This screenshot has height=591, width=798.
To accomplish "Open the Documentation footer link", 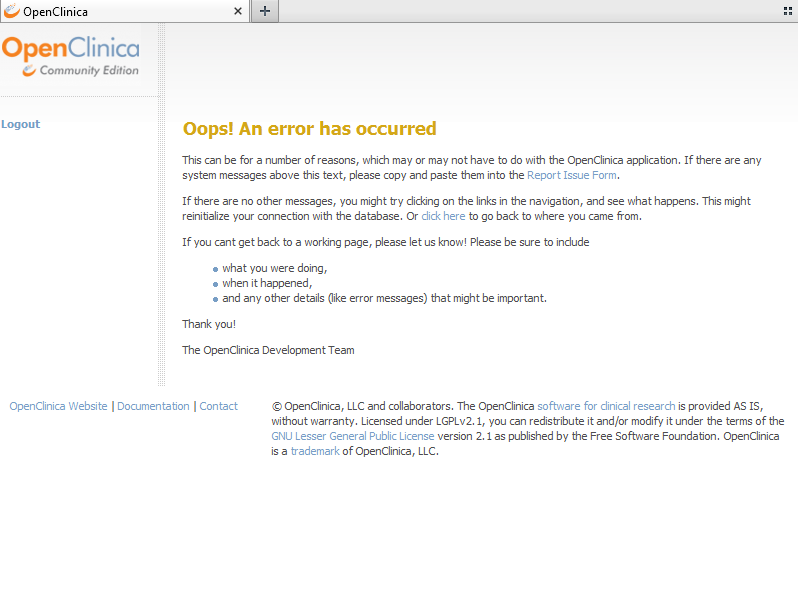I will pos(153,406).
